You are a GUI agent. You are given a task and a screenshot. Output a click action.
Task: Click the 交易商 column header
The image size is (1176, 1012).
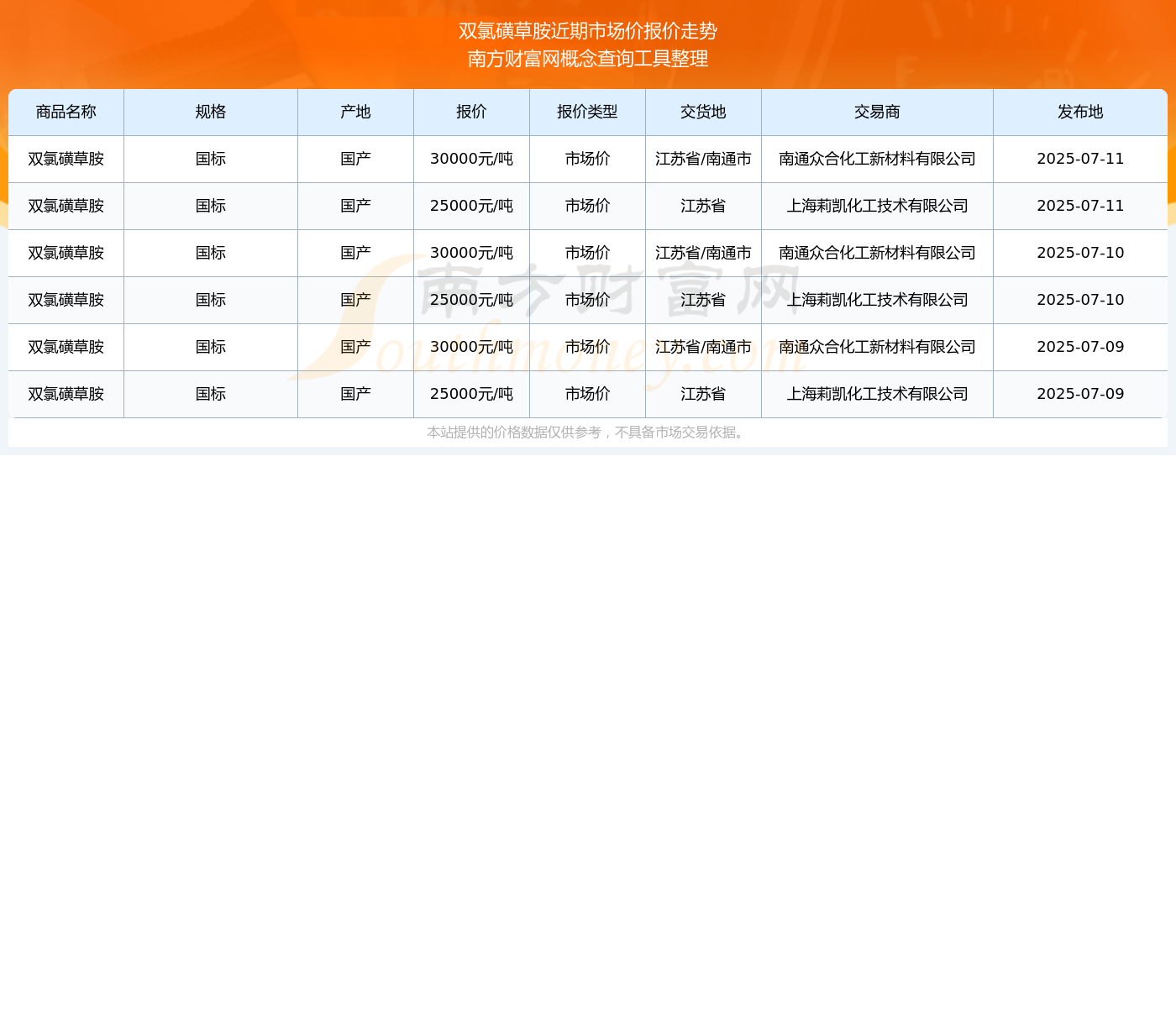coord(877,112)
